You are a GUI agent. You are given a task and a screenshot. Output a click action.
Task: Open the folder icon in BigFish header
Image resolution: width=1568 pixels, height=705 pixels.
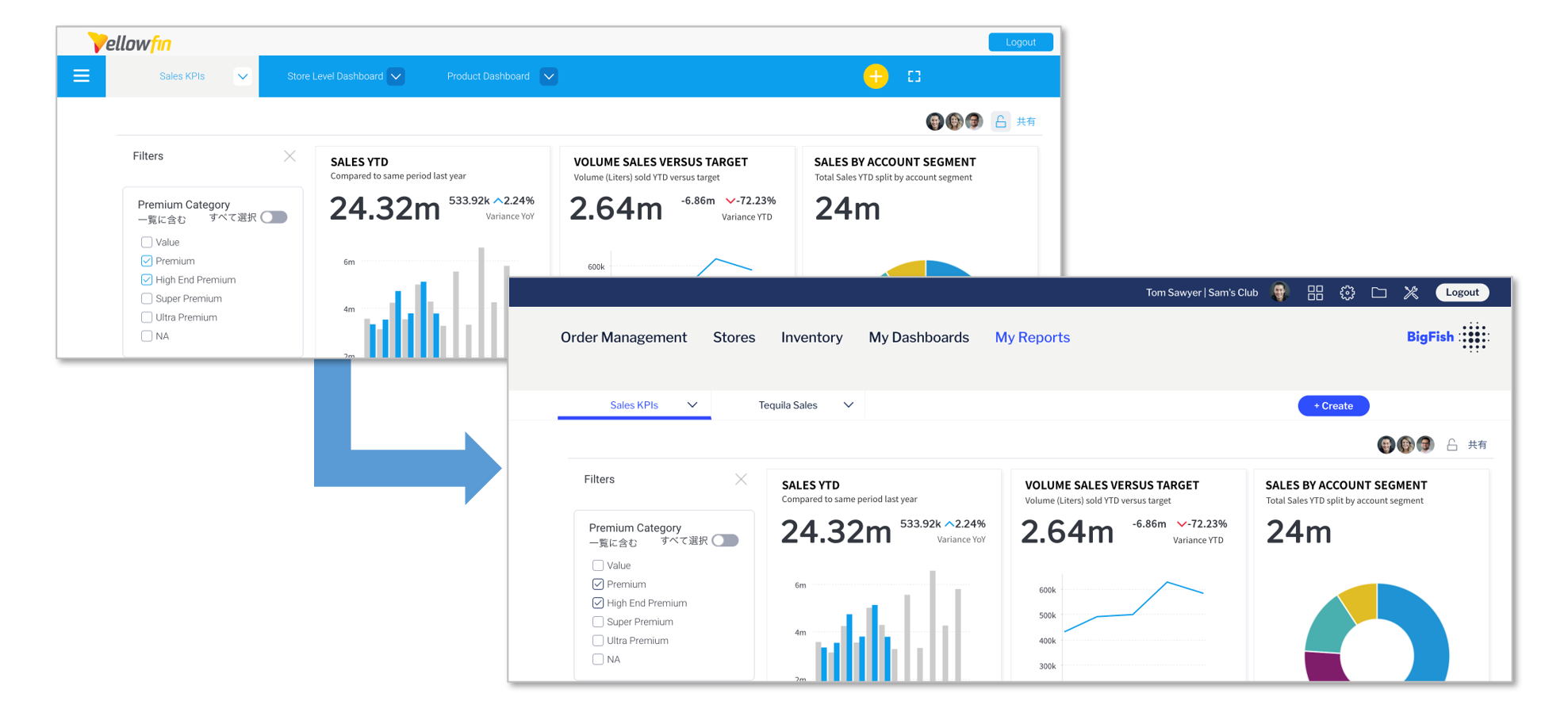coord(1378,293)
